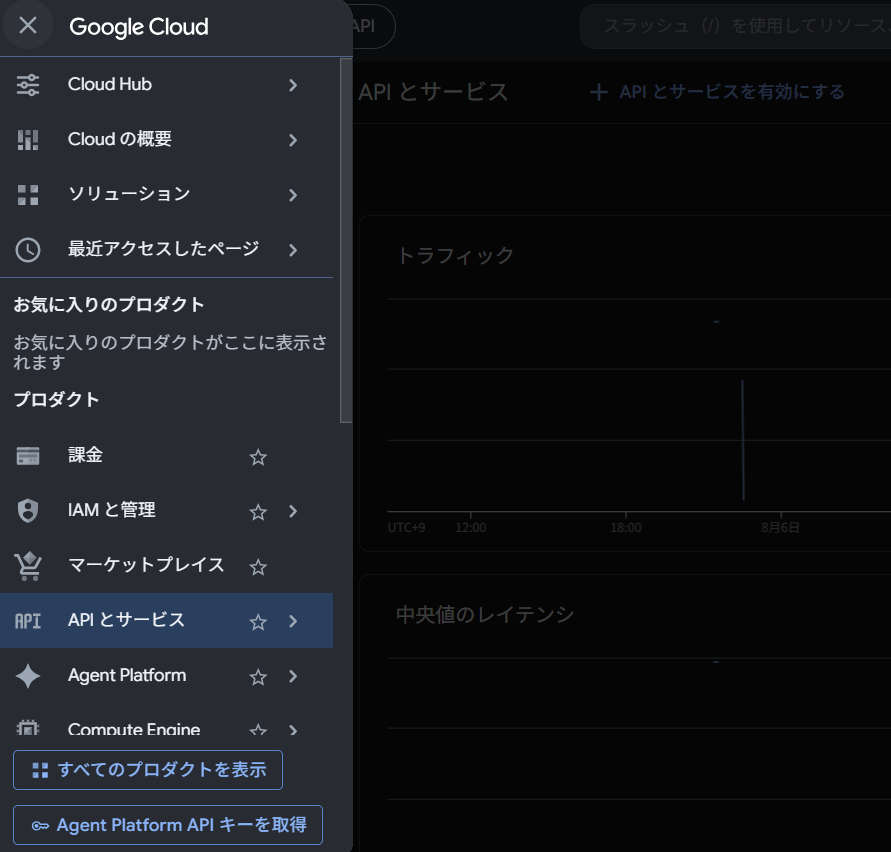Click すべてのプロダクトを表示 button
The height and width of the screenshot is (852, 891).
pos(148,770)
